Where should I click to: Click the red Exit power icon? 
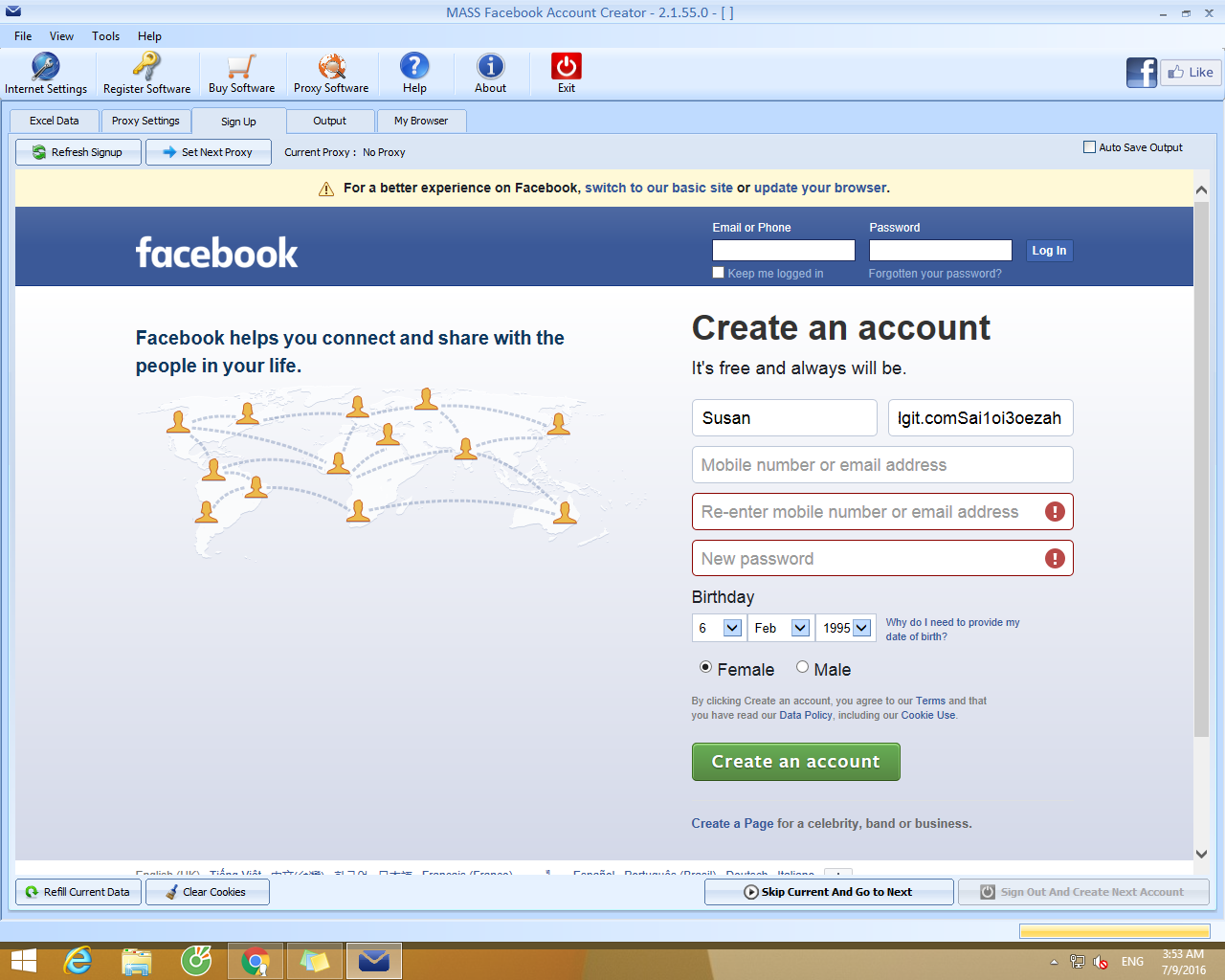click(567, 65)
